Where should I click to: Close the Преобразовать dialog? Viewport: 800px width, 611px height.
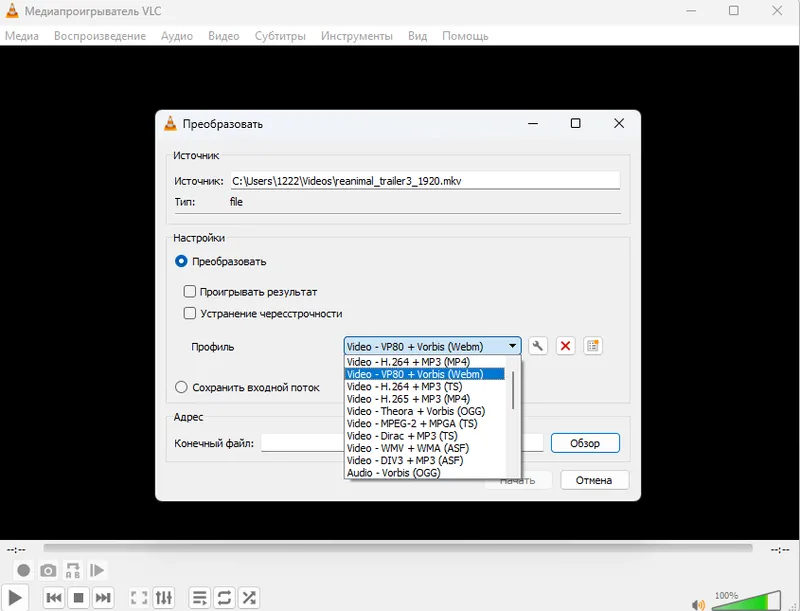tap(619, 123)
